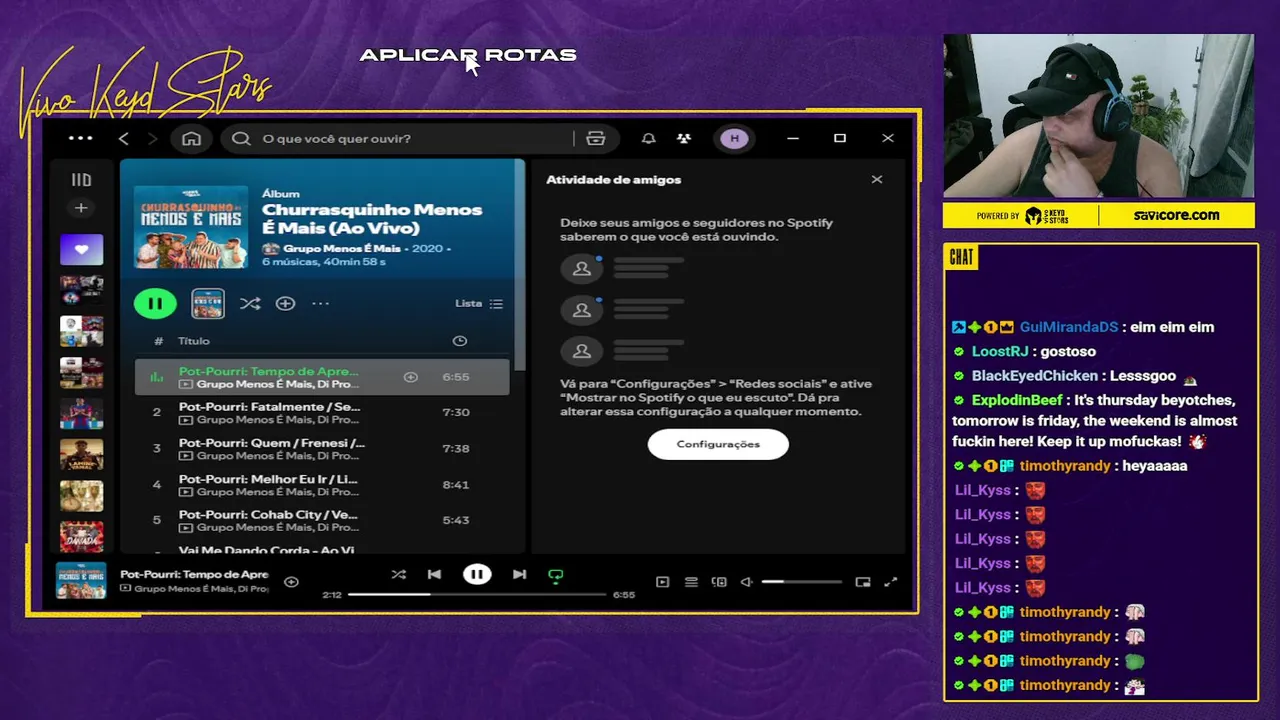The image size is (1280, 720).
Task: Pause album with the green button
Action: coord(155,303)
